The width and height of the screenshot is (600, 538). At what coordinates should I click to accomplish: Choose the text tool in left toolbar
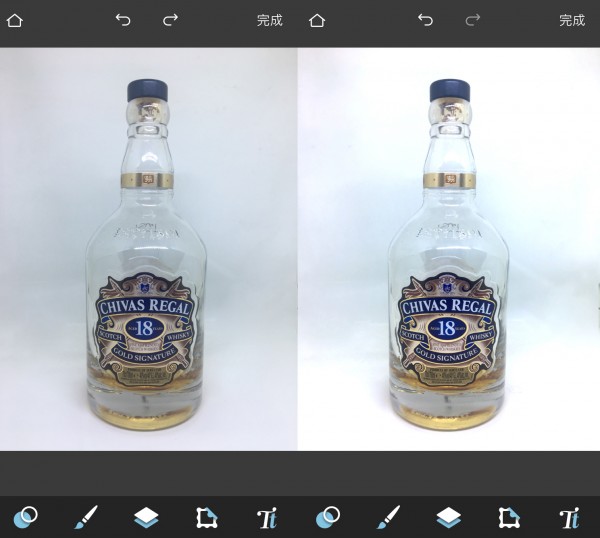(x=267, y=517)
